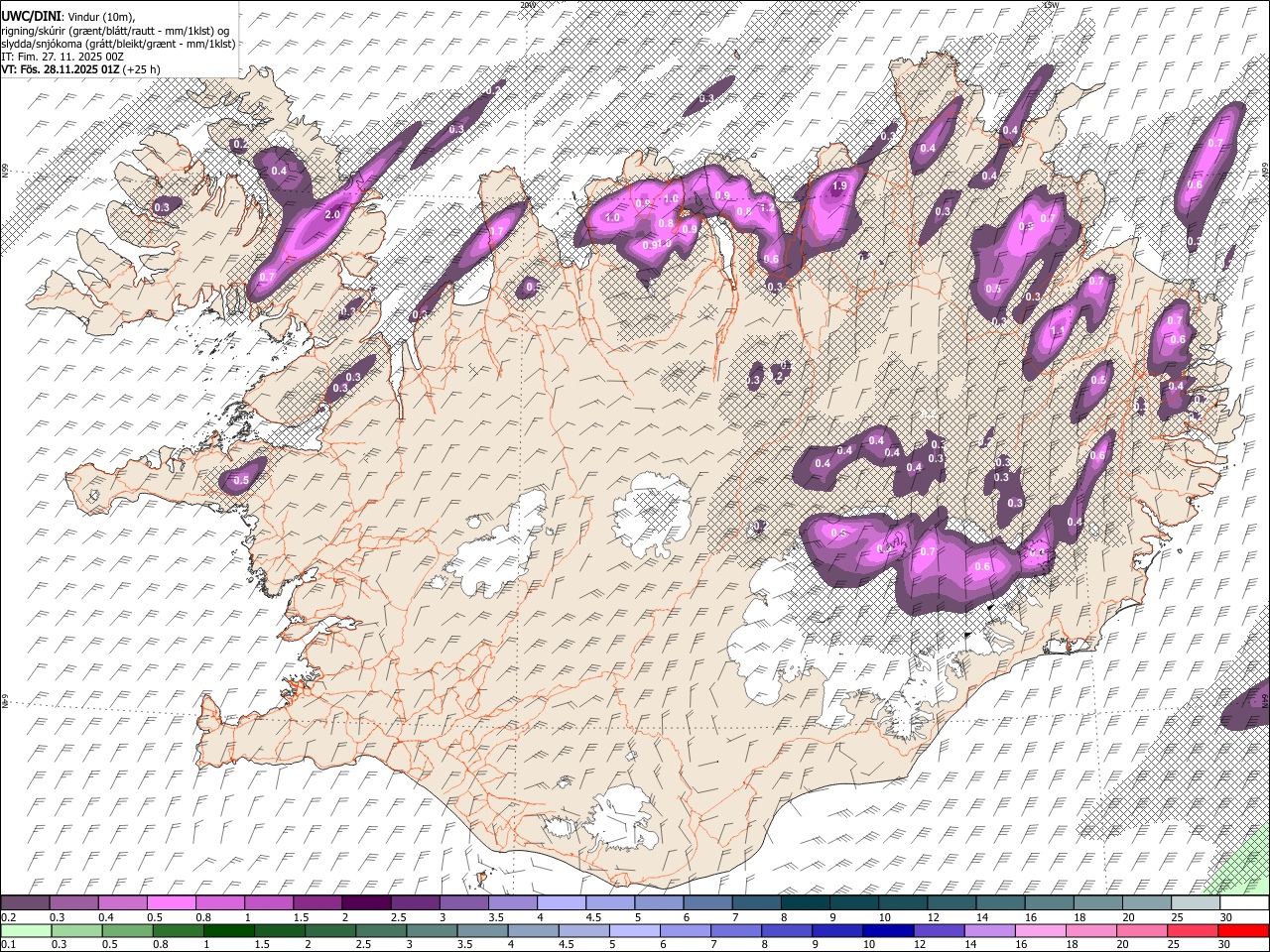Click the pale green 0.1–0.3 swatch in the lower legend row
This screenshot has height=952, width=1270.
click(26, 930)
